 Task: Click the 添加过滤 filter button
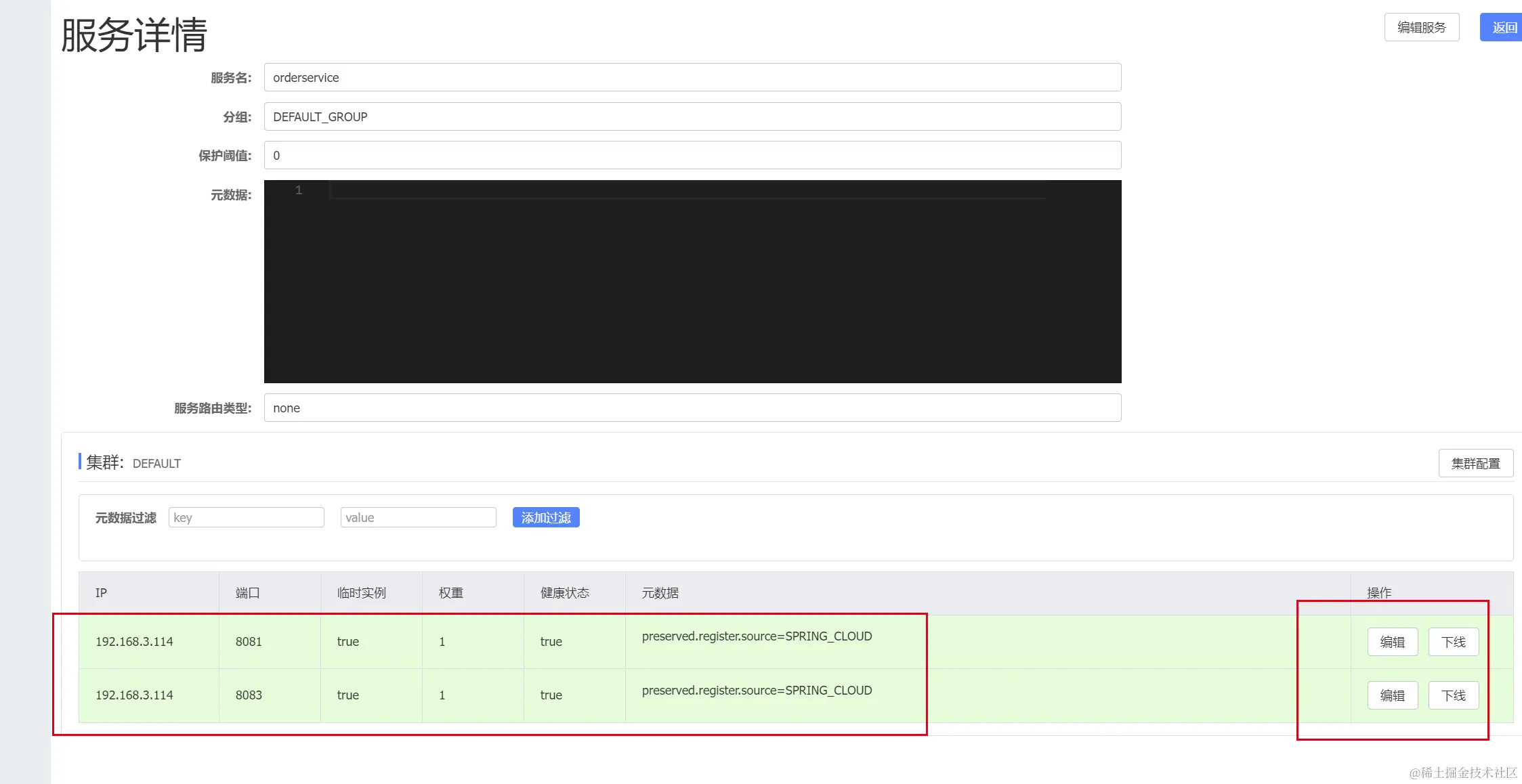point(546,518)
